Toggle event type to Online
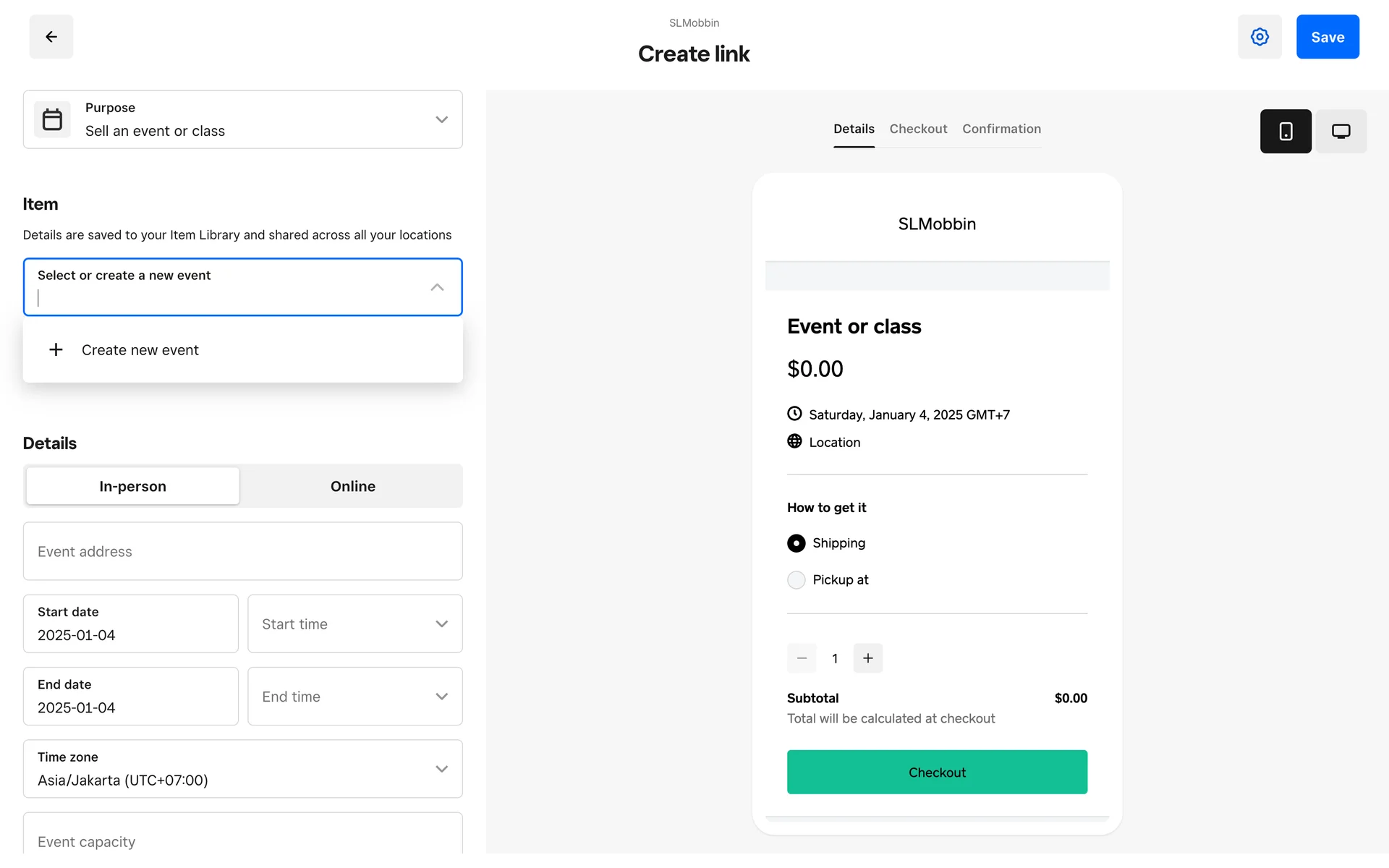Screen dimensions: 1389x868 click(352, 486)
